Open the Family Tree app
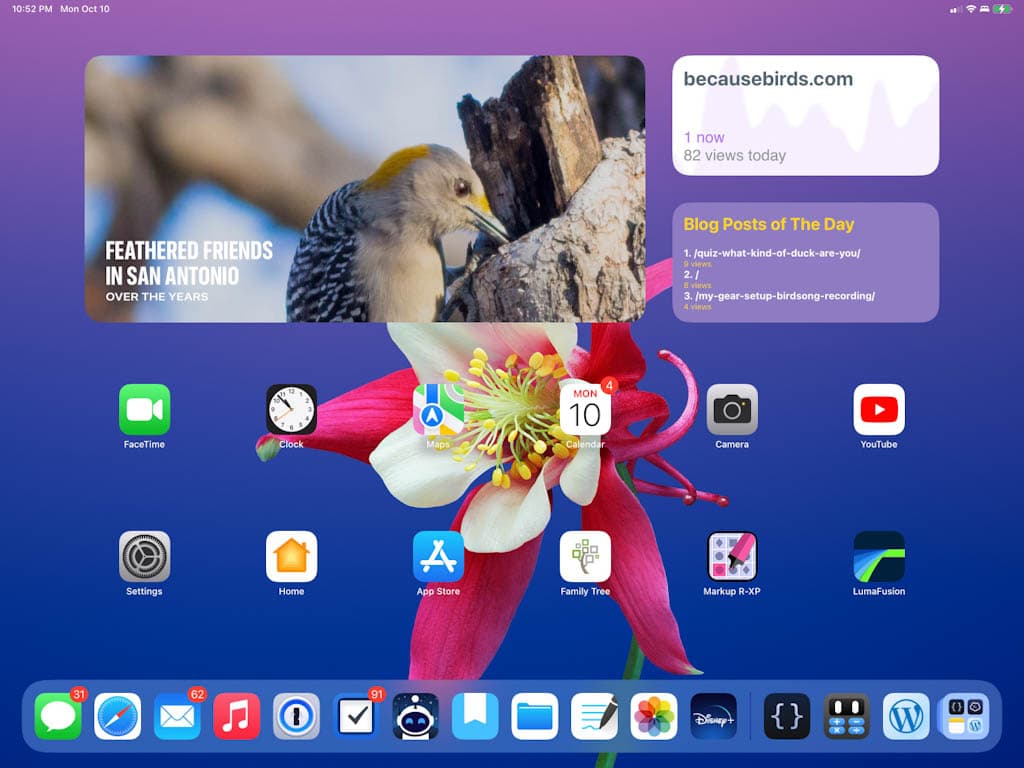The height and width of the screenshot is (768, 1024). 585,556
